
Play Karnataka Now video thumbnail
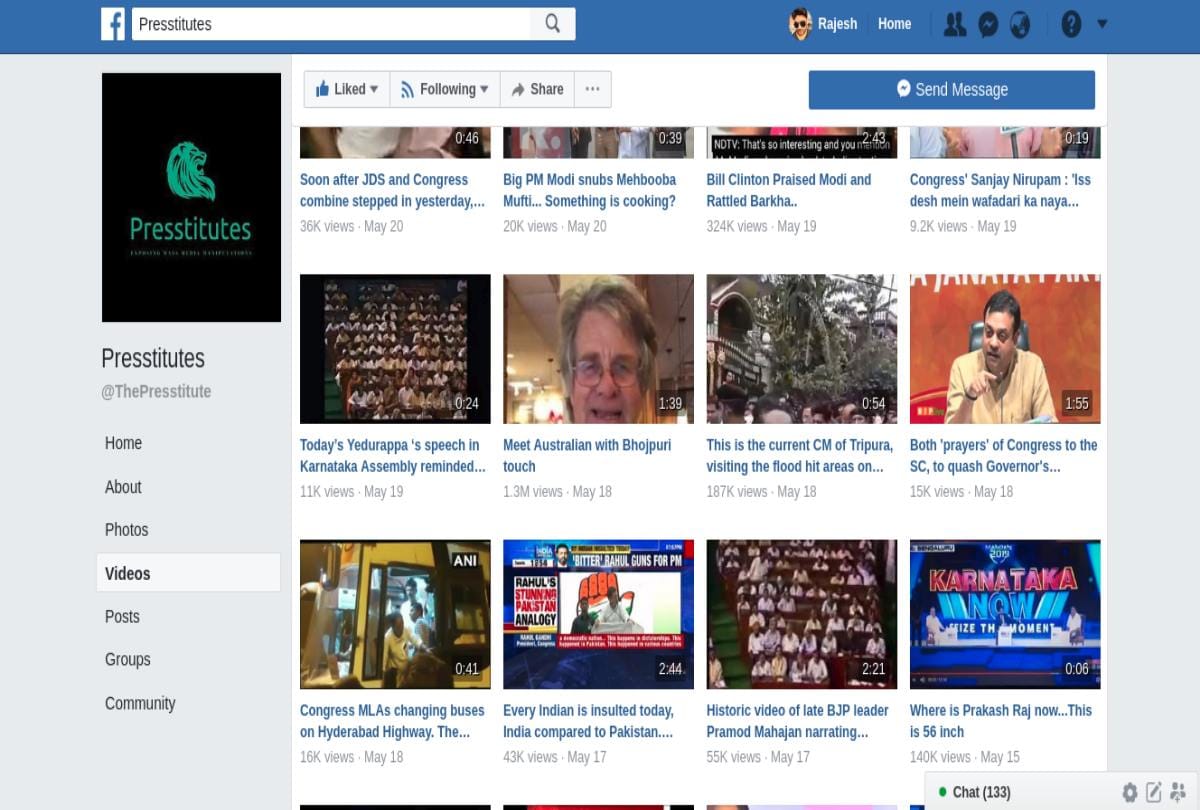tap(1005, 614)
